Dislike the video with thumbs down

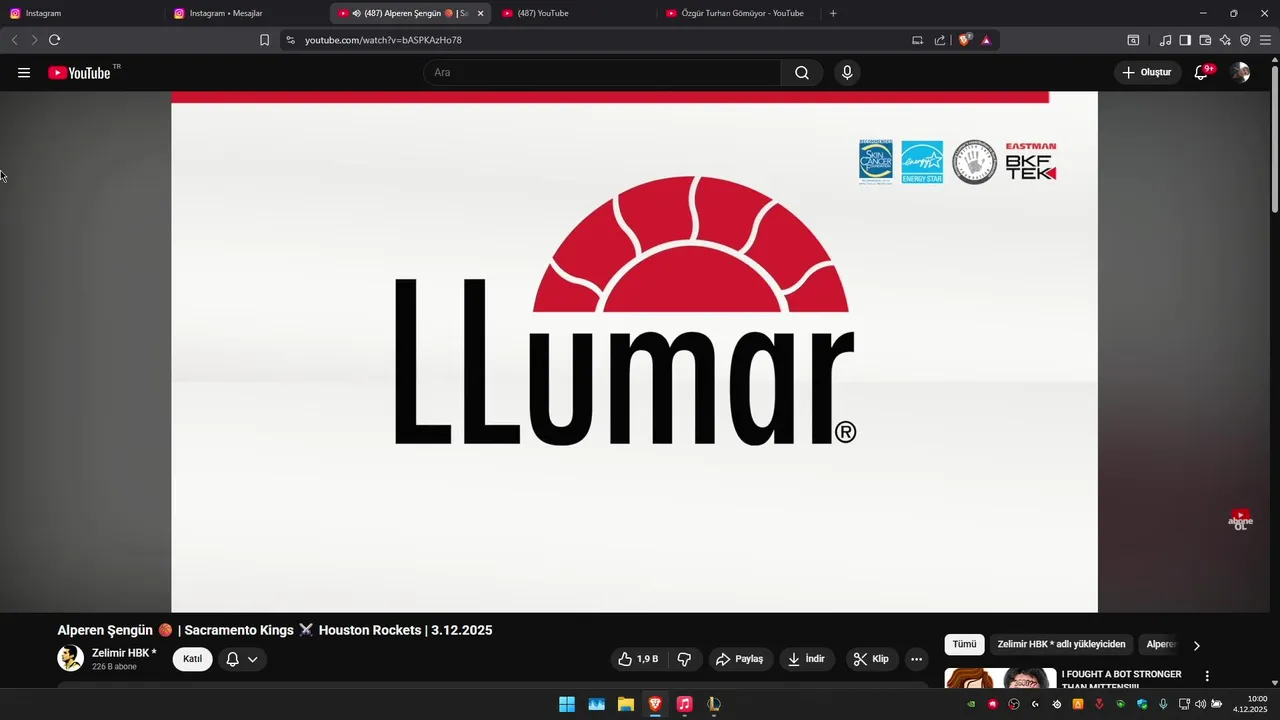(684, 659)
